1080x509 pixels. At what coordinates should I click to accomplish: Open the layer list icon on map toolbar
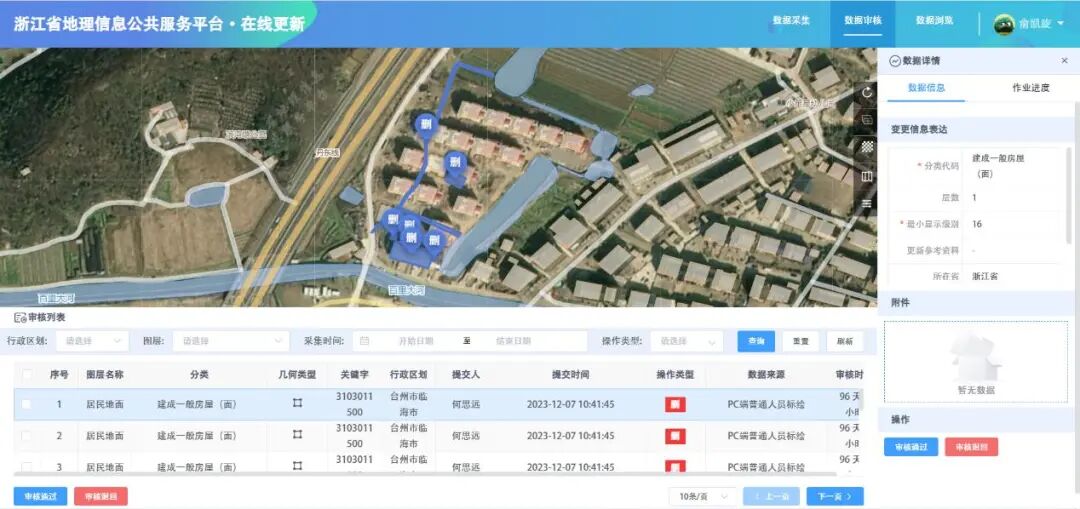pyautogui.click(x=867, y=203)
